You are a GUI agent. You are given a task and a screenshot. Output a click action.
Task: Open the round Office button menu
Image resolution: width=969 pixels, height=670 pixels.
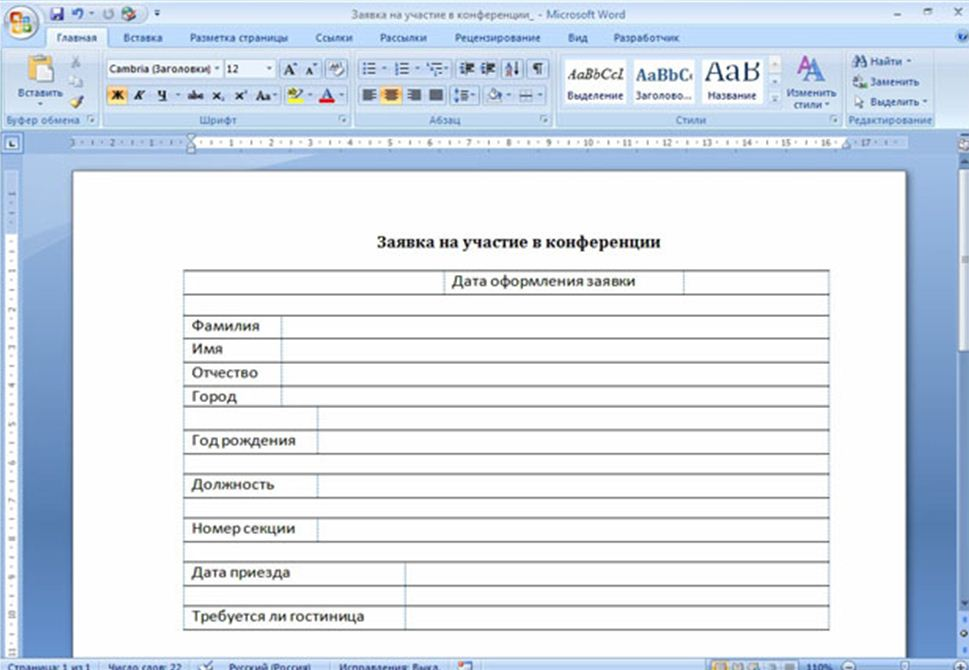tap(22, 23)
